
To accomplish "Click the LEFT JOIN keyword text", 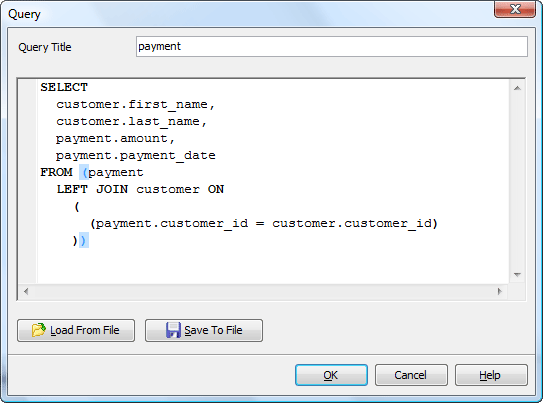I will tap(92, 189).
